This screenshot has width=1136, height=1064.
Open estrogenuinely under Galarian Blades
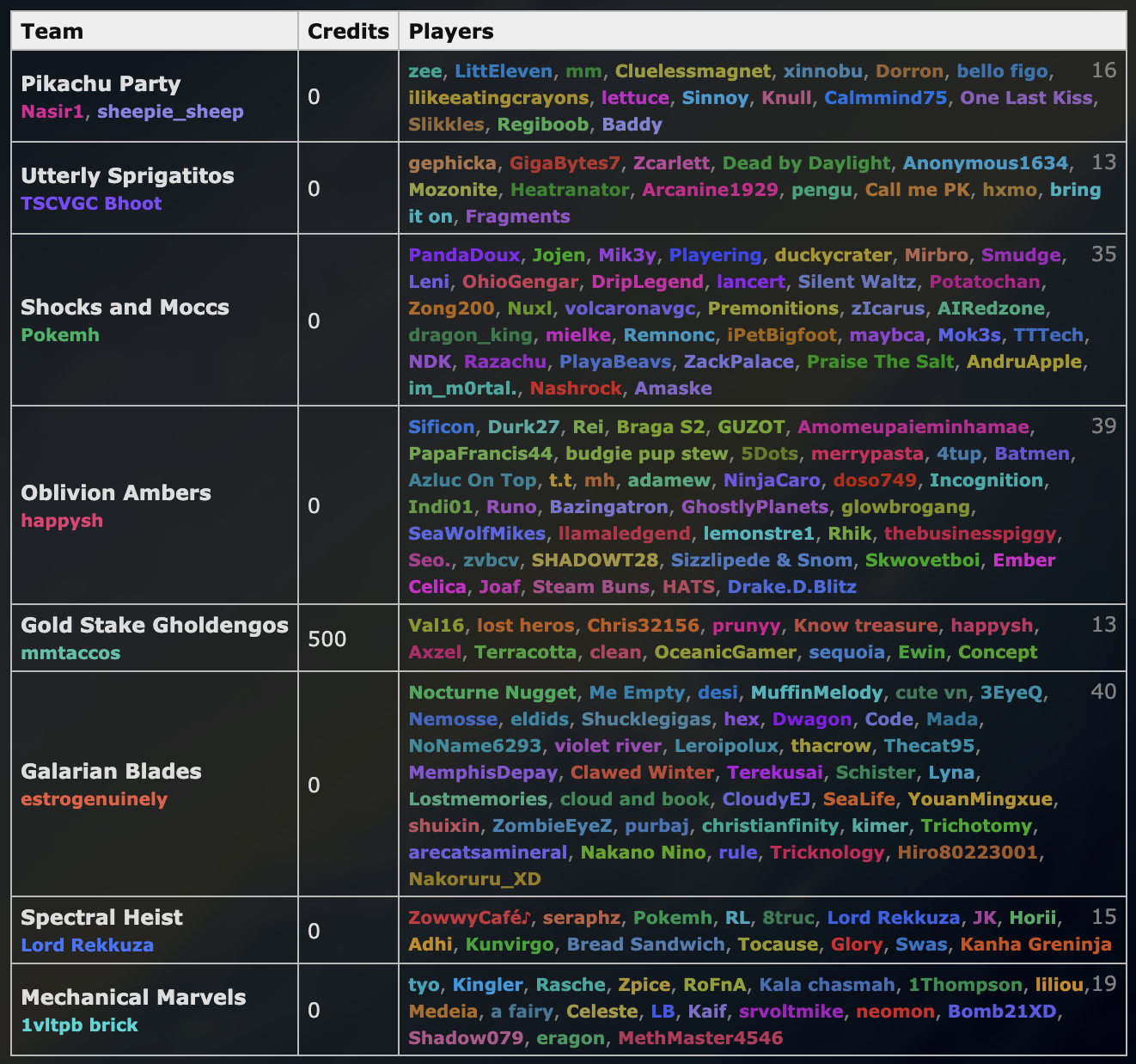(x=94, y=799)
